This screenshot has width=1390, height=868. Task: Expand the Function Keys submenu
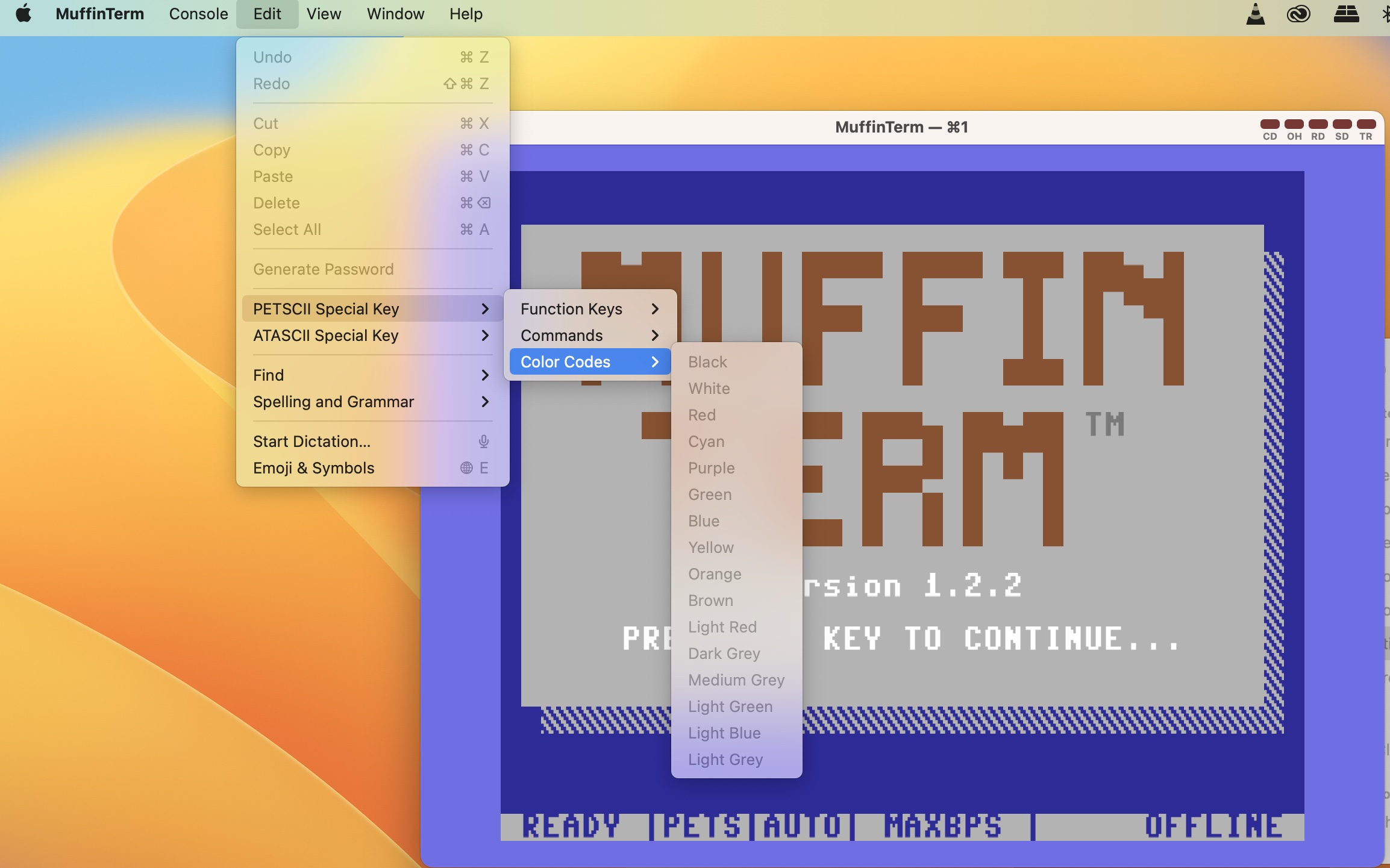click(x=590, y=309)
